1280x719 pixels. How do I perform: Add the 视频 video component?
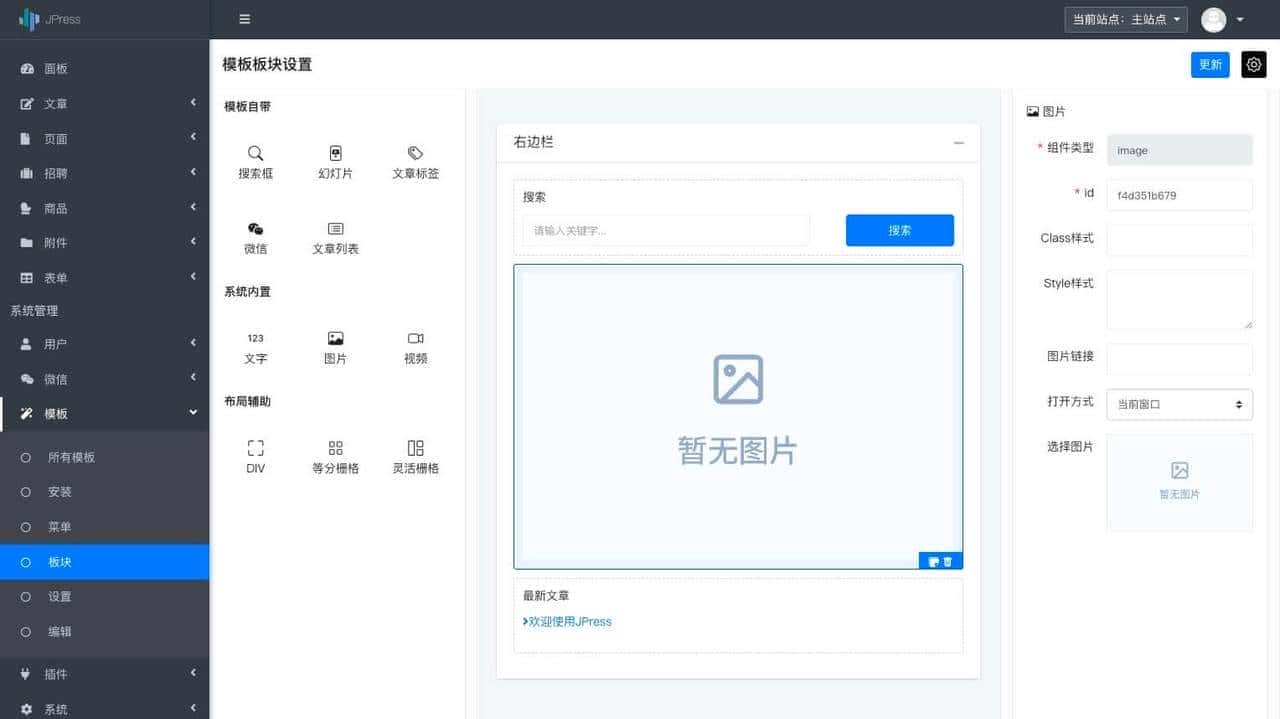pyautogui.click(x=415, y=345)
